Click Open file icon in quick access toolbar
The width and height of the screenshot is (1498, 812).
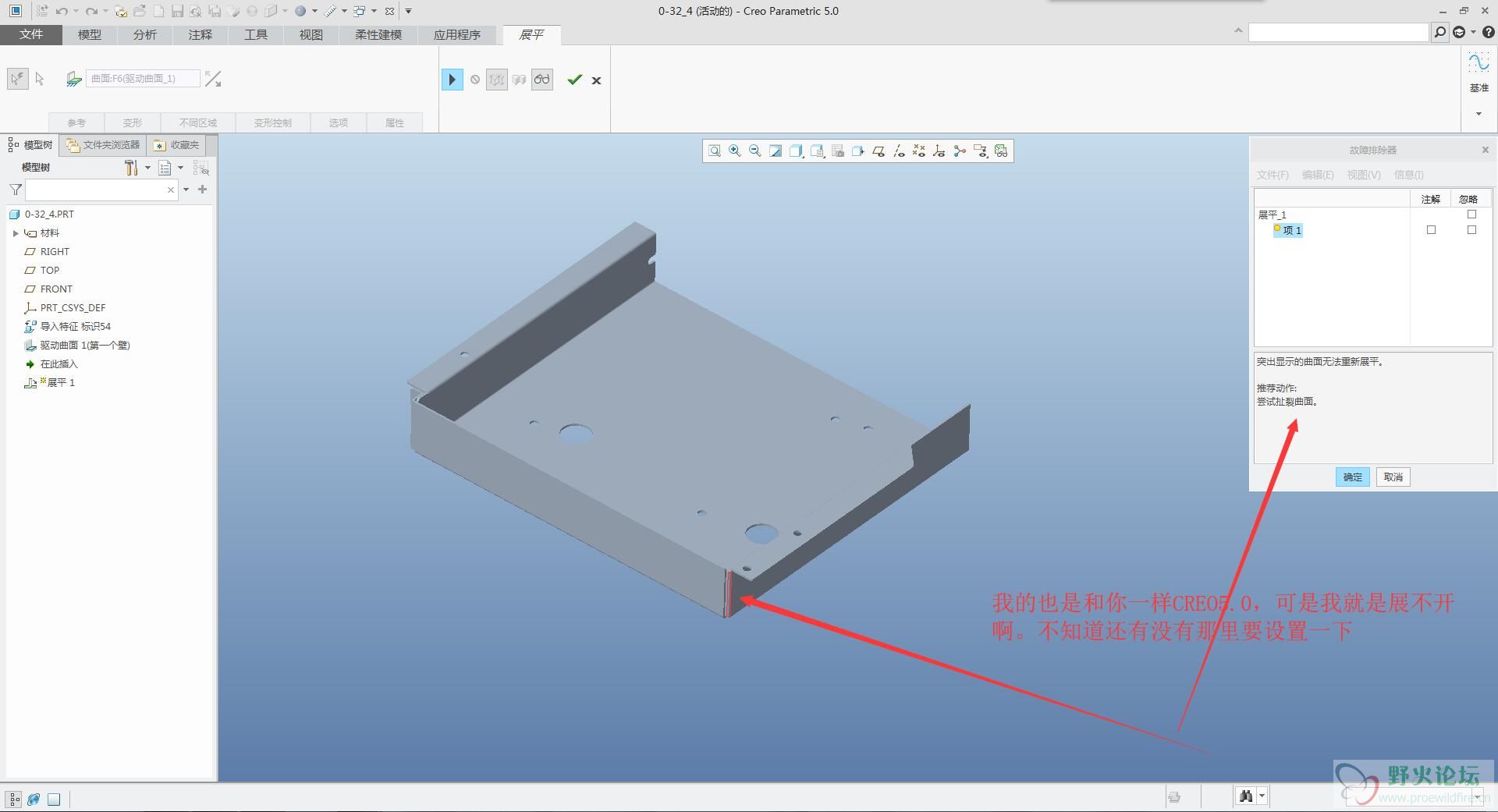140,11
